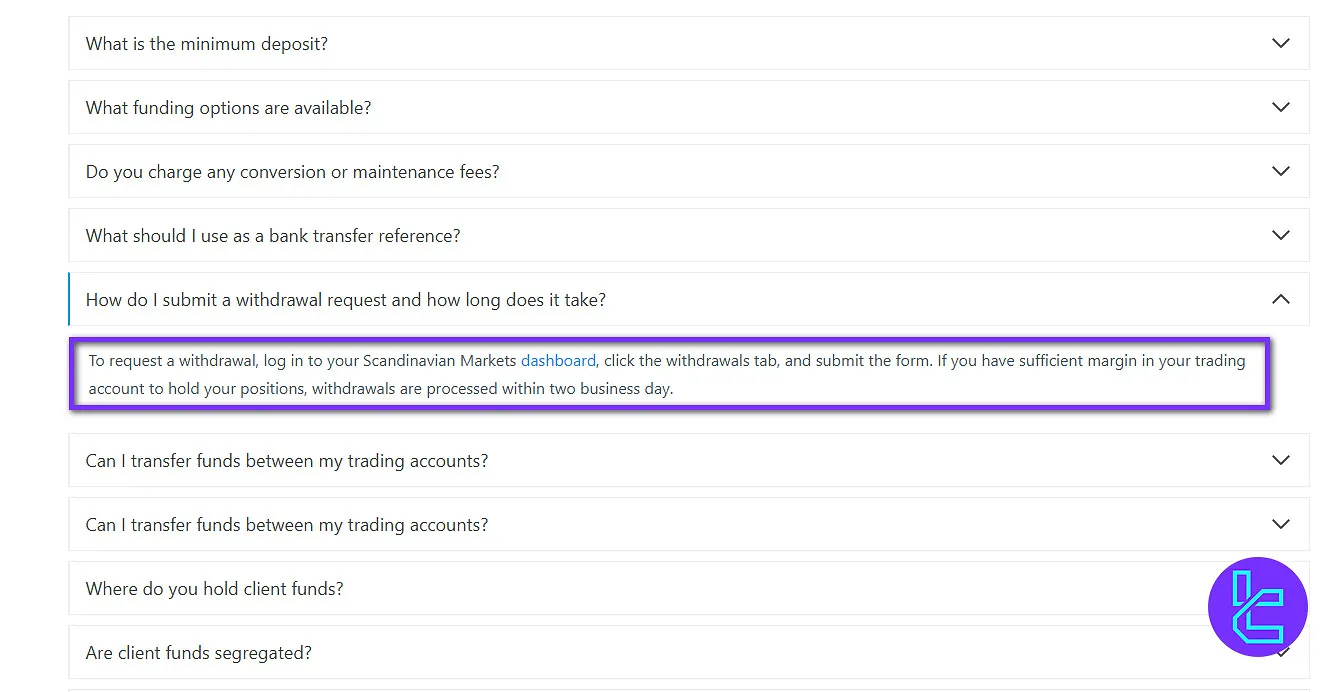
Task: Click the chevron on the lower transfer funds question
Action: pos(1280,525)
